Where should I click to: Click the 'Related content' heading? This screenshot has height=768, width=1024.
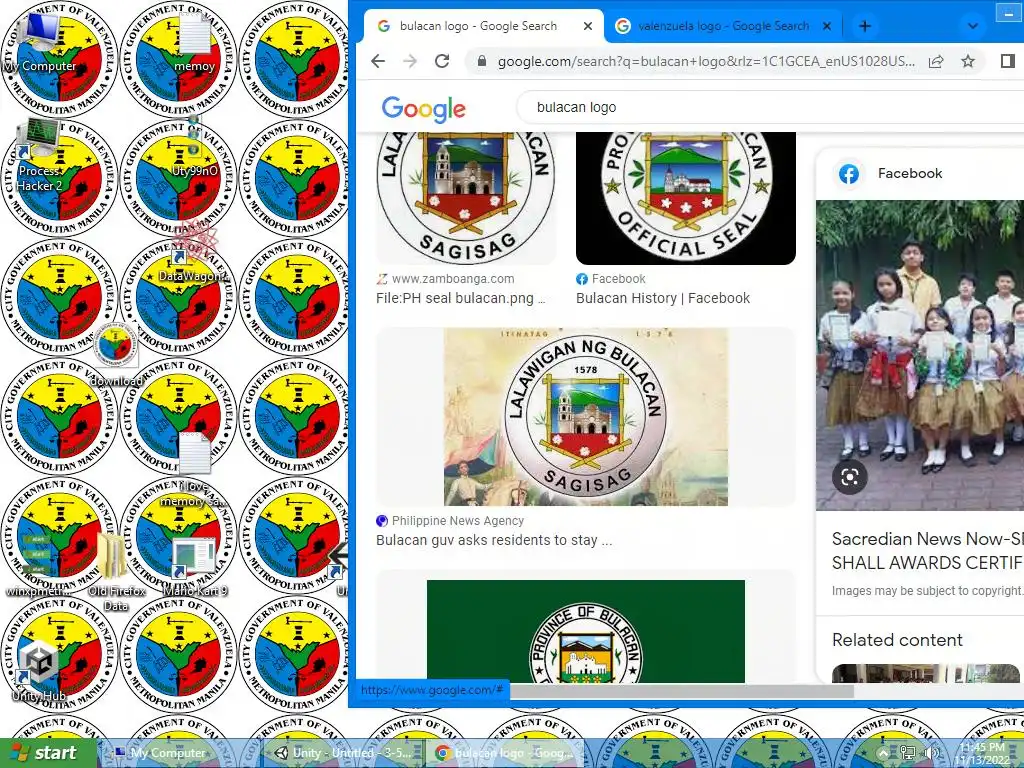pos(897,640)
